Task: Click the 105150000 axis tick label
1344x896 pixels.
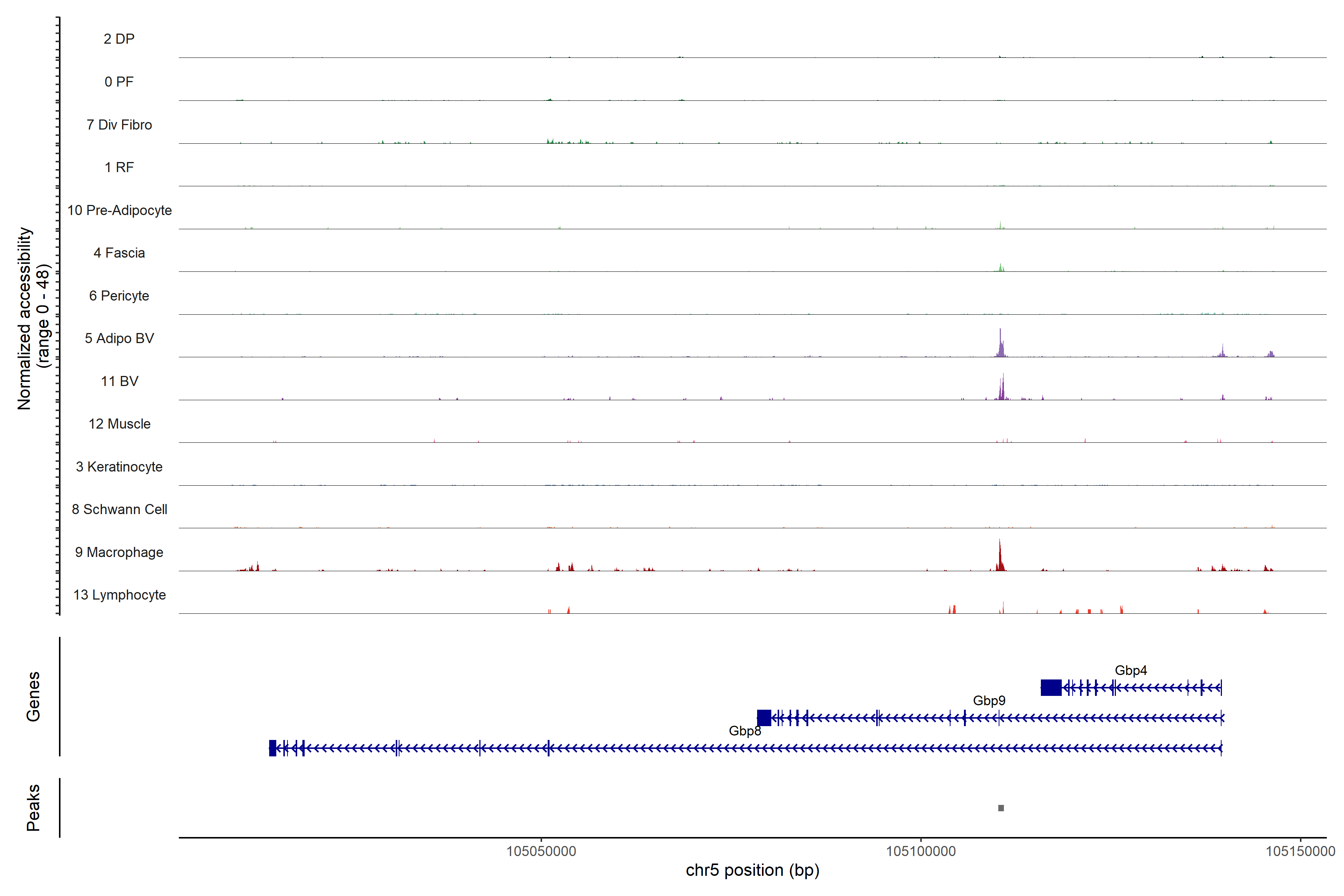Action: coord(1300,851)
